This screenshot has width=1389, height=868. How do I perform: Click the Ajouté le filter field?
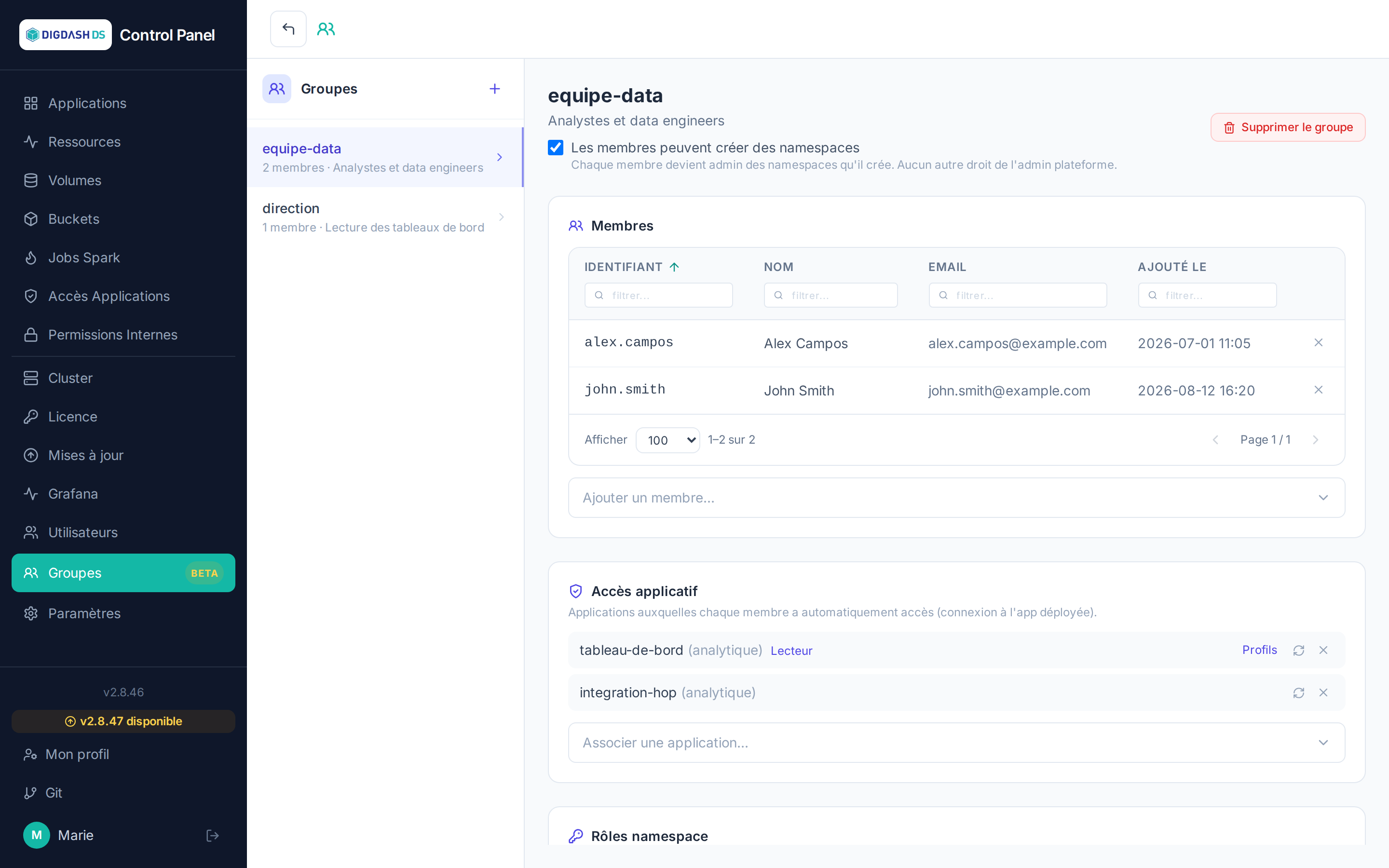point(1207,295)
